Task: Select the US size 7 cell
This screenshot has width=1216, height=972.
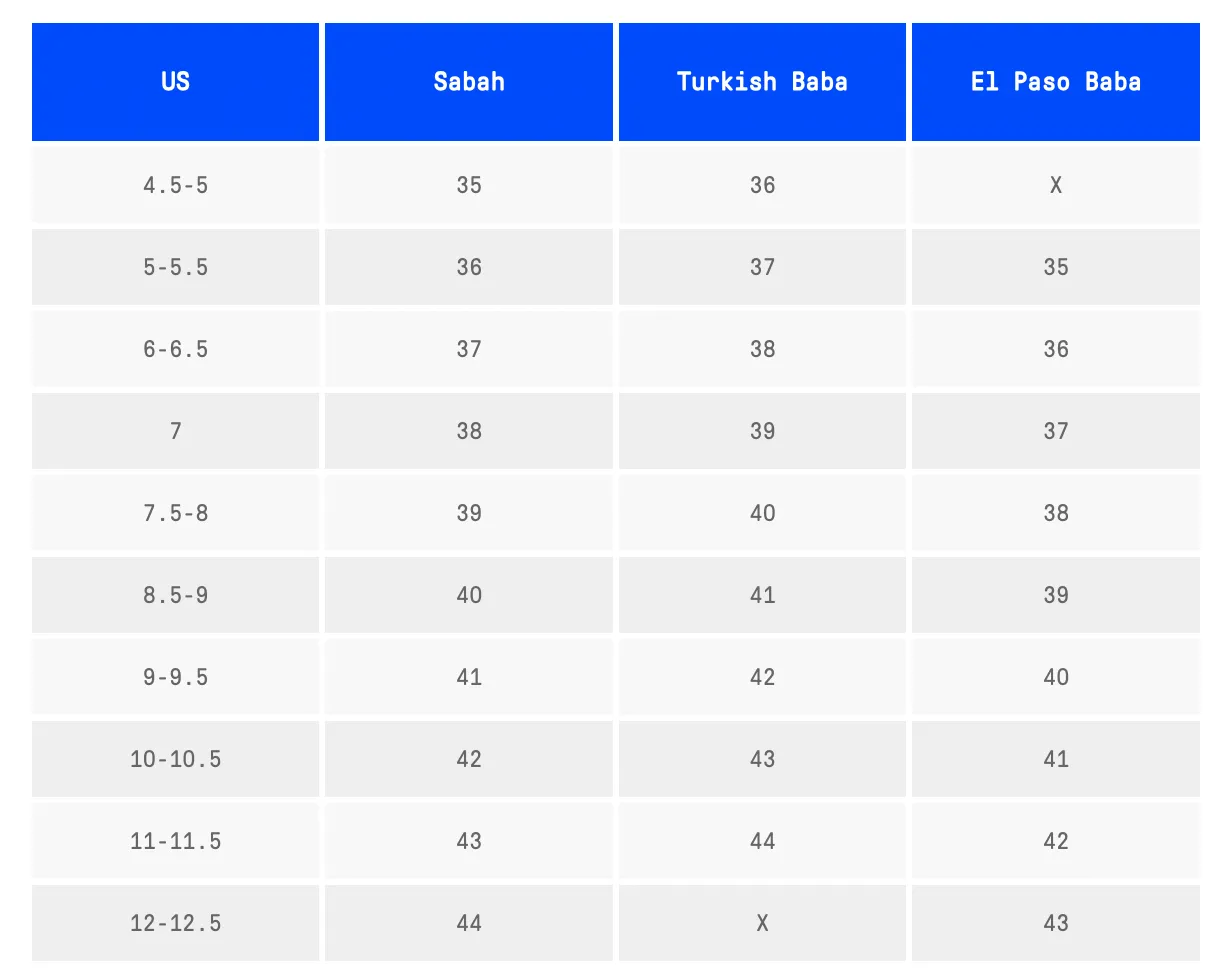Action: (x=175, y=431)
